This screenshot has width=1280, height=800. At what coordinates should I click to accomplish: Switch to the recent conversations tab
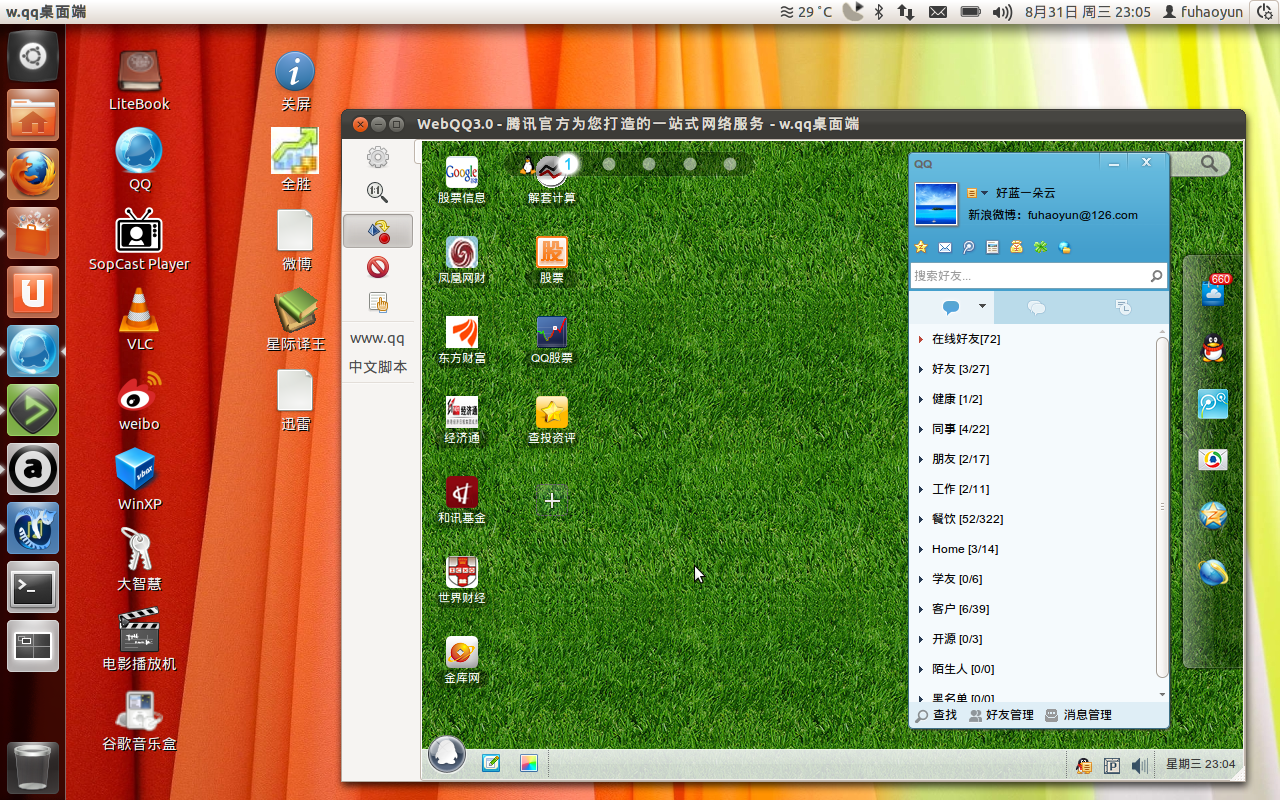tap(1123, 307)
